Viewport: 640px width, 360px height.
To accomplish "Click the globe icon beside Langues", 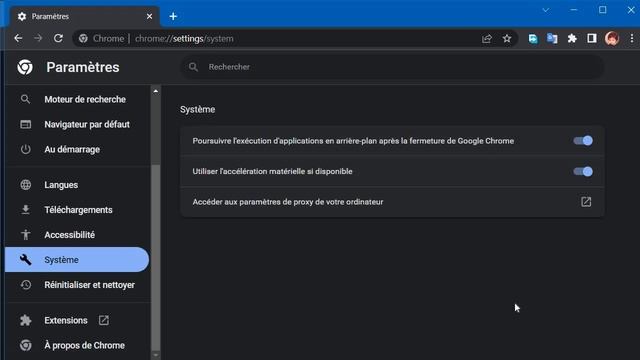I will (25, 185).
